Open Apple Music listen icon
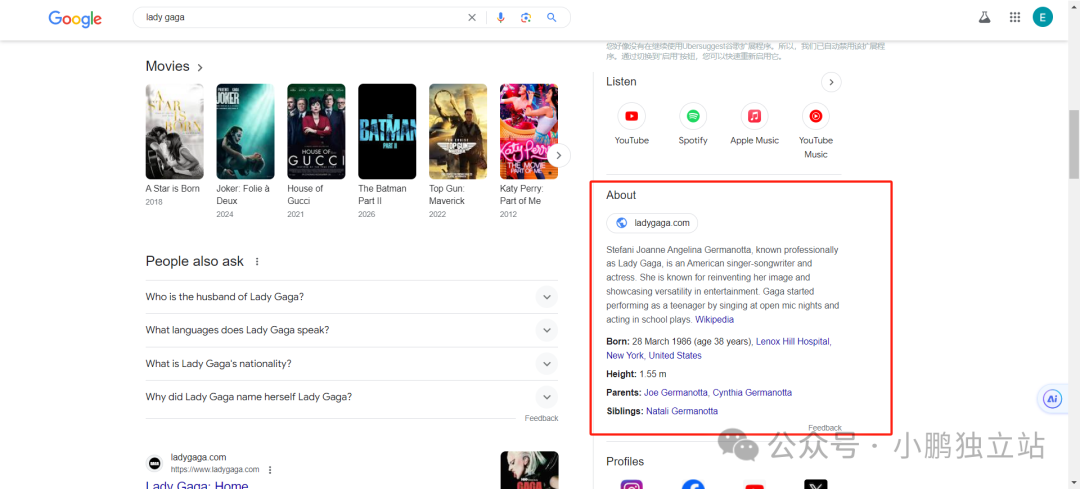This screenshot has width=1080, height=489. click(x=754, y=116)
